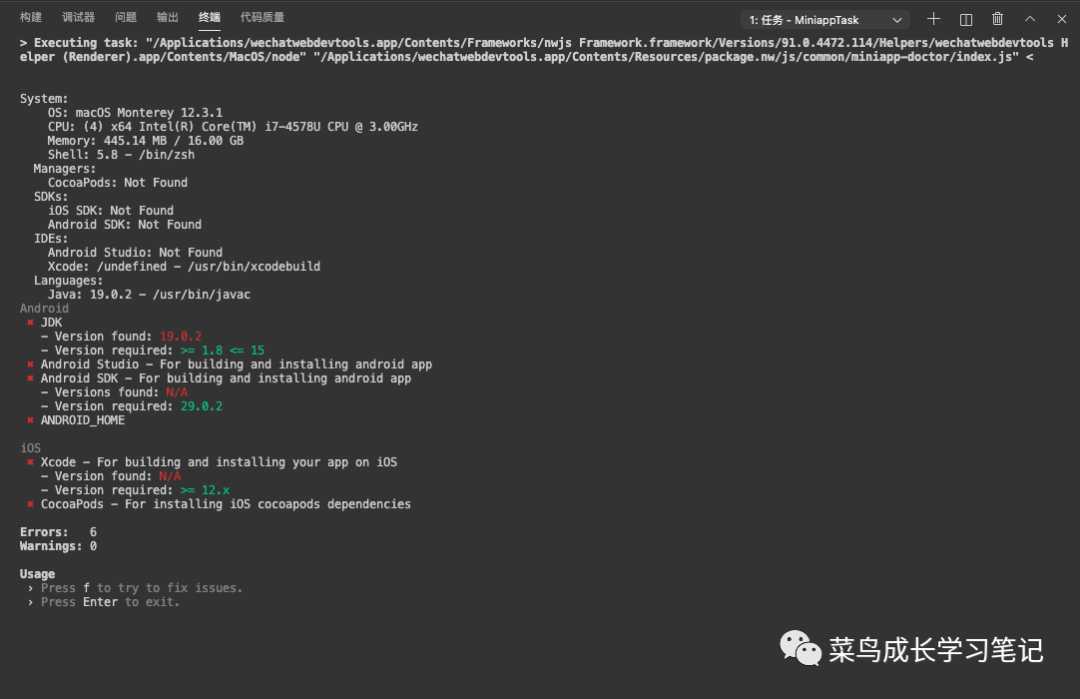Click the 'Android SDK: Not Found' line
The width and height of the screenshot is (1080, 699).
(125, 225)
